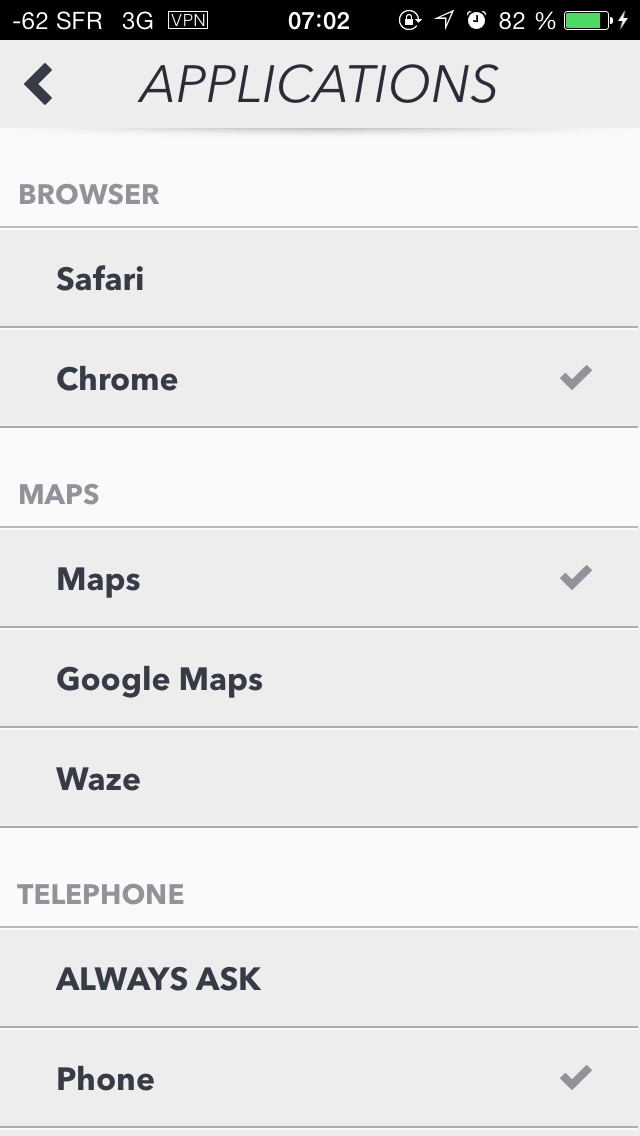Tap the location services arrow icon
The image size is (640, 1136).
coord(444,20)
